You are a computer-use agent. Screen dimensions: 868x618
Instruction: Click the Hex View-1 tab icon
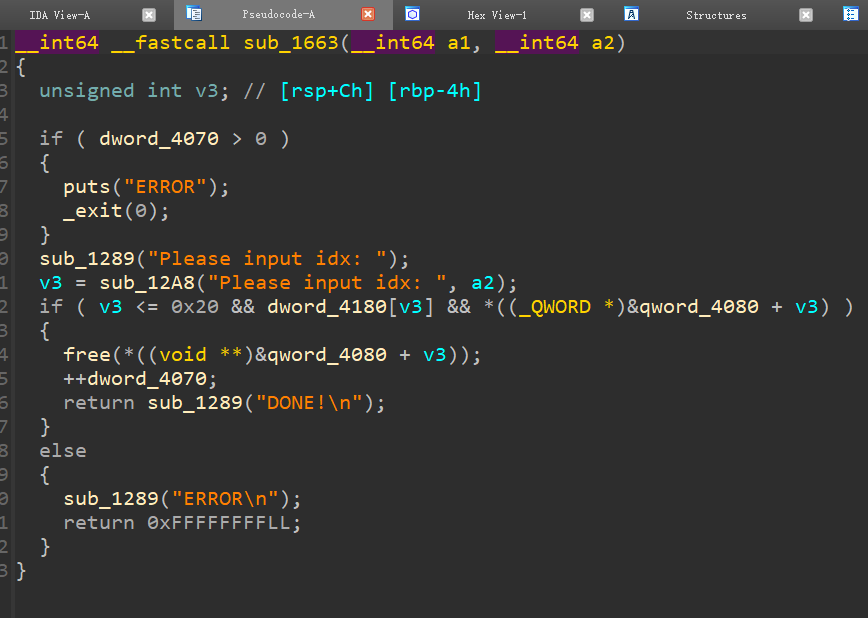(x=412, y=14)
